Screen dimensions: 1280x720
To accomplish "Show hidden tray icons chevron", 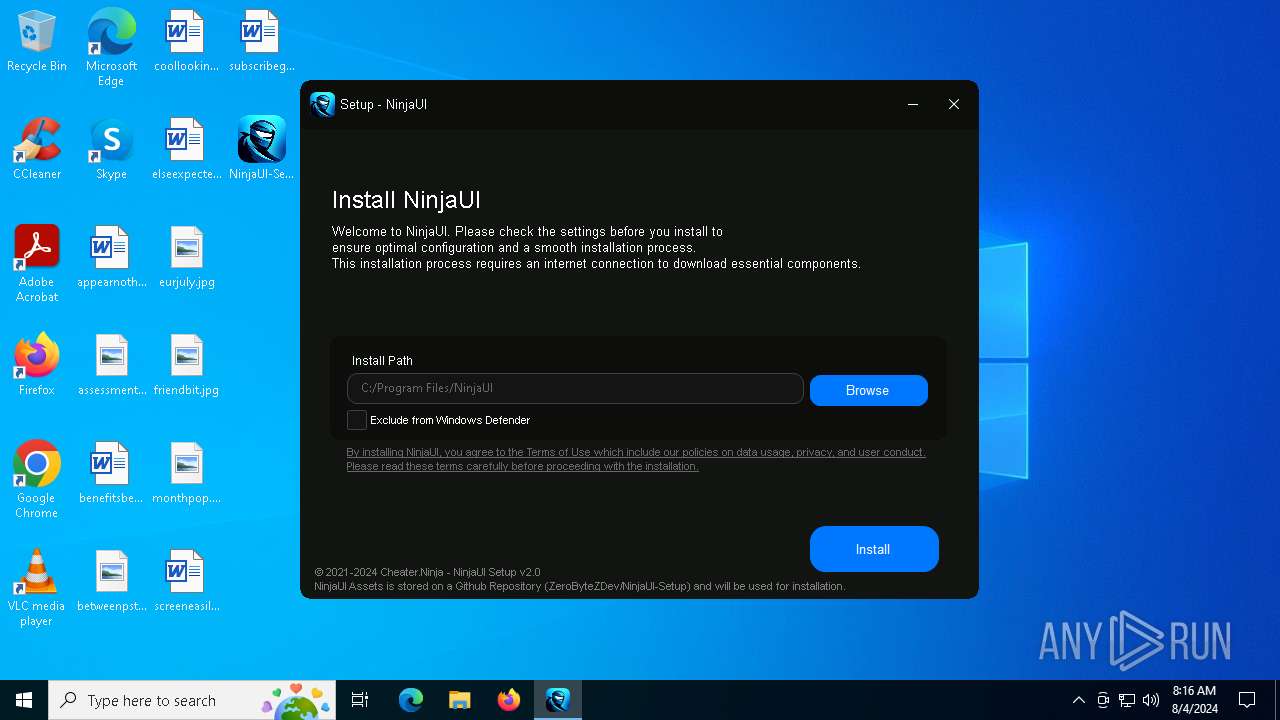I will coord(1078,700).
